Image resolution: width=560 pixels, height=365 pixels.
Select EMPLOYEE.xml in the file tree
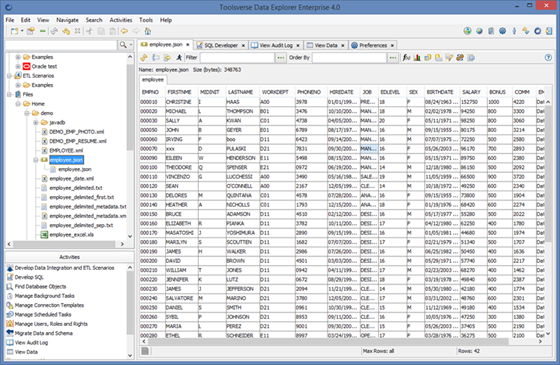66,150
